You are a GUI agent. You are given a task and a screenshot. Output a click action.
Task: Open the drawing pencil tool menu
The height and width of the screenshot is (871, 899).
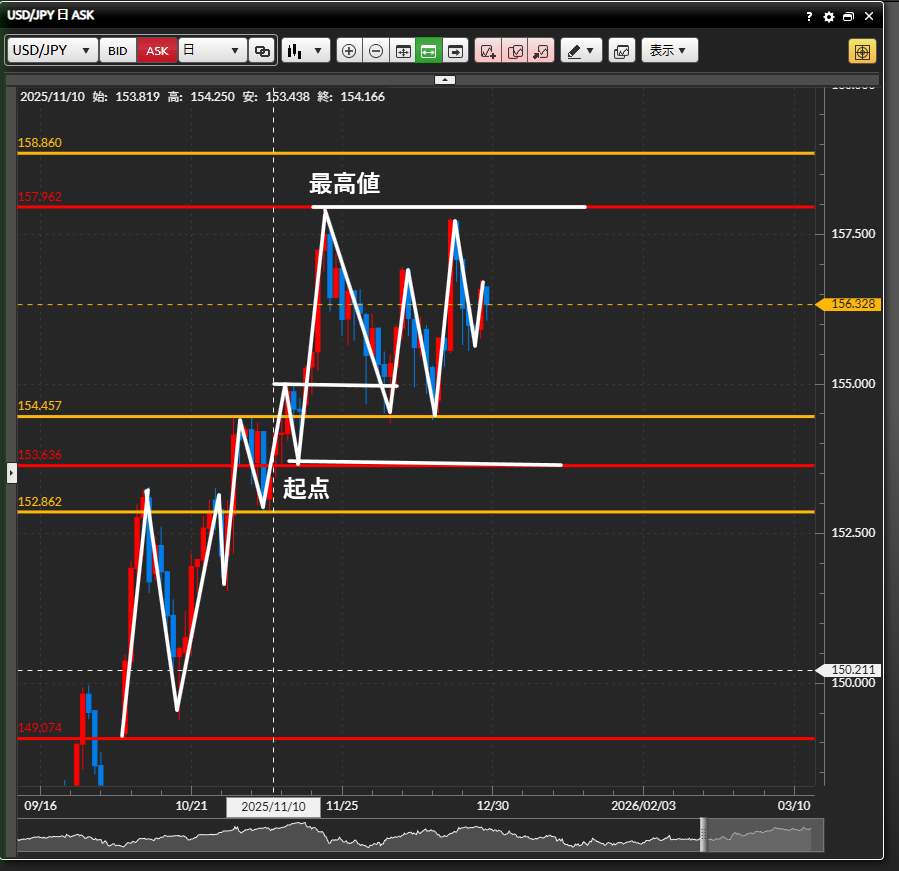580,51
